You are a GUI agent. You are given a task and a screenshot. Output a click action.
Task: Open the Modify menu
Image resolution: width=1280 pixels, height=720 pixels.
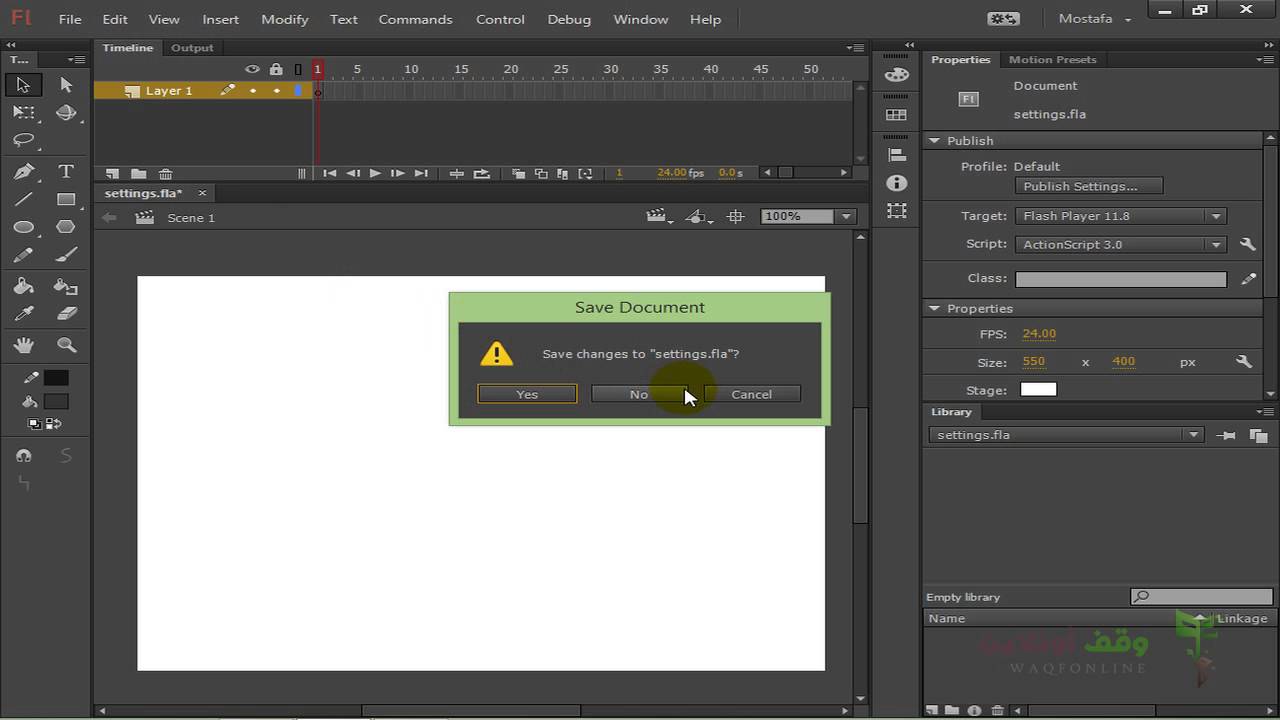(x=284, y=19)
